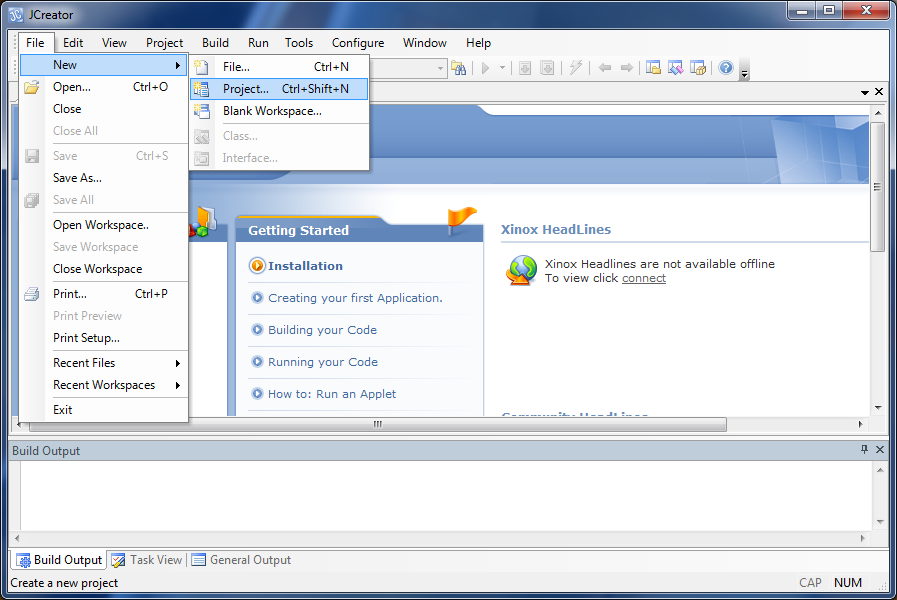Open the document window list arrow

[x=864, y=92]
